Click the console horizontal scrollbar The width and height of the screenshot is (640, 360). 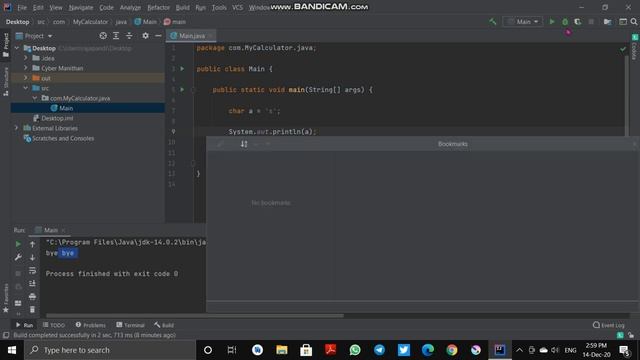coord(195,316)
